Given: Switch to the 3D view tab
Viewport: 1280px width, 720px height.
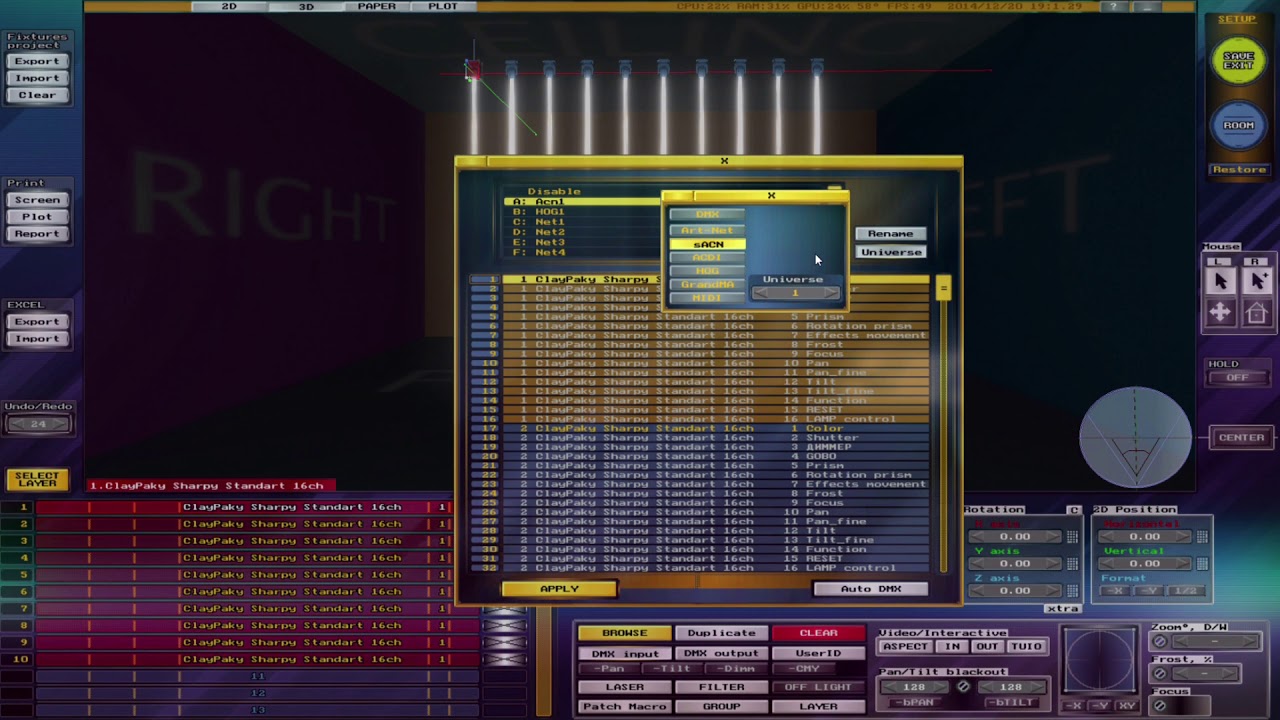Looking at the screenshot, I should point(306,7).
